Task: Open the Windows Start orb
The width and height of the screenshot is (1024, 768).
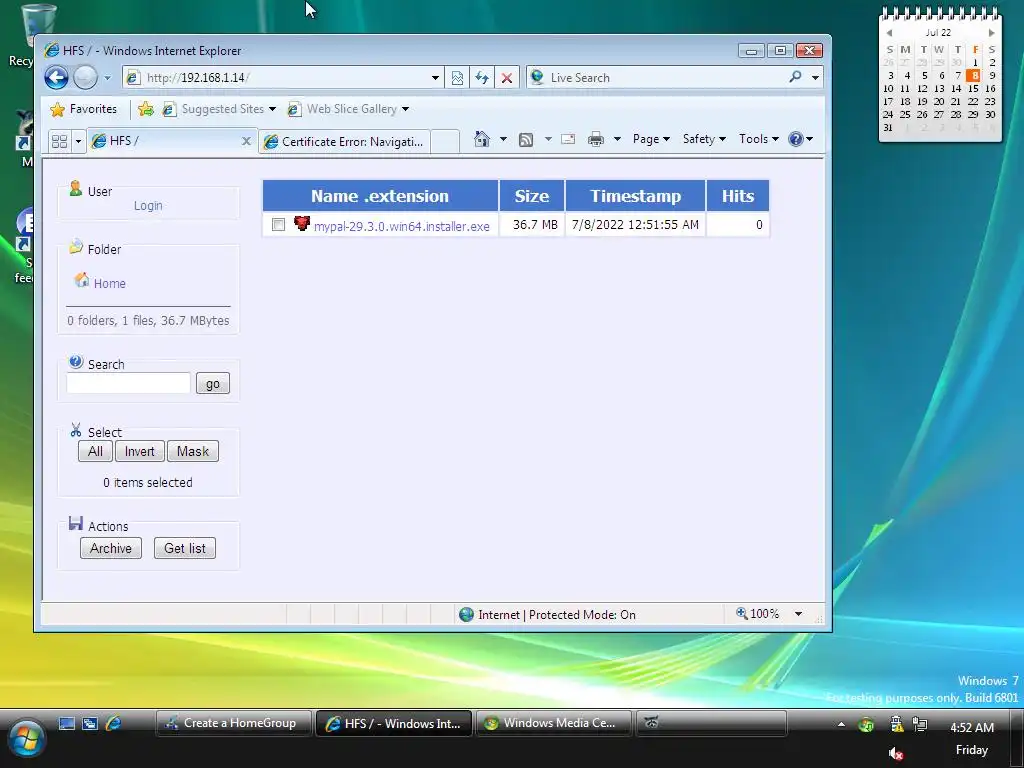Action: point(26,740)
